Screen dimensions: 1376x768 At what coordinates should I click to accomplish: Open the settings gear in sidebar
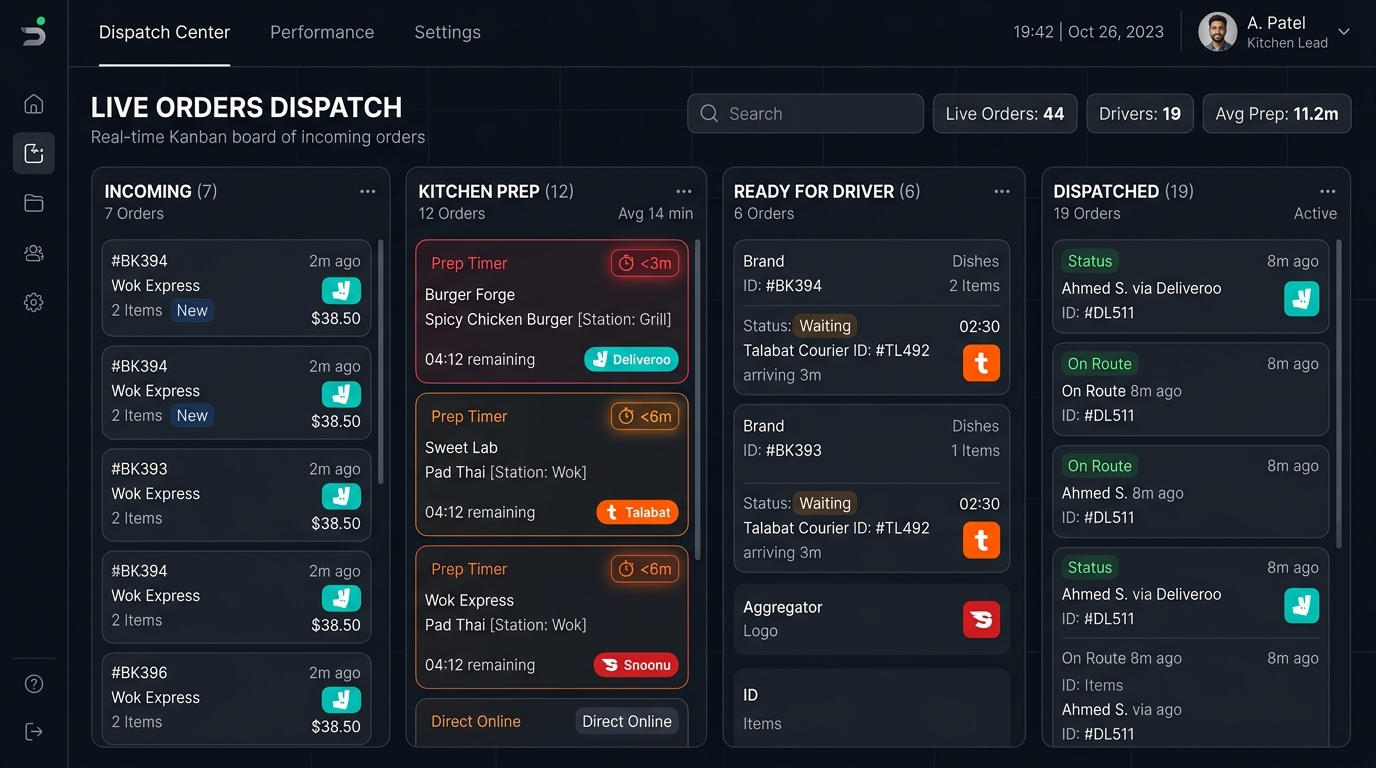click(x=34, y=302)
